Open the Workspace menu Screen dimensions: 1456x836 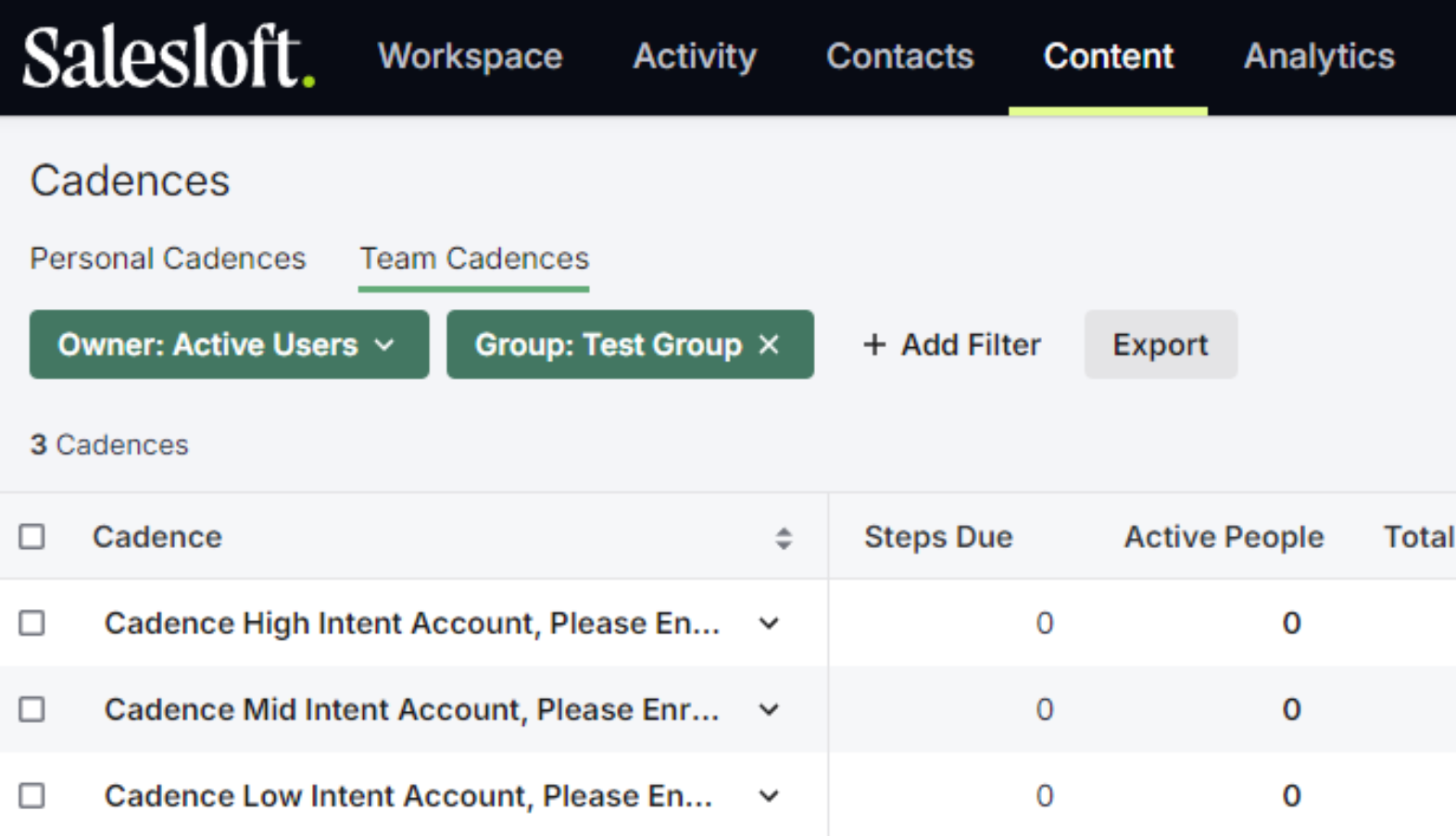(x=470, y=56)
